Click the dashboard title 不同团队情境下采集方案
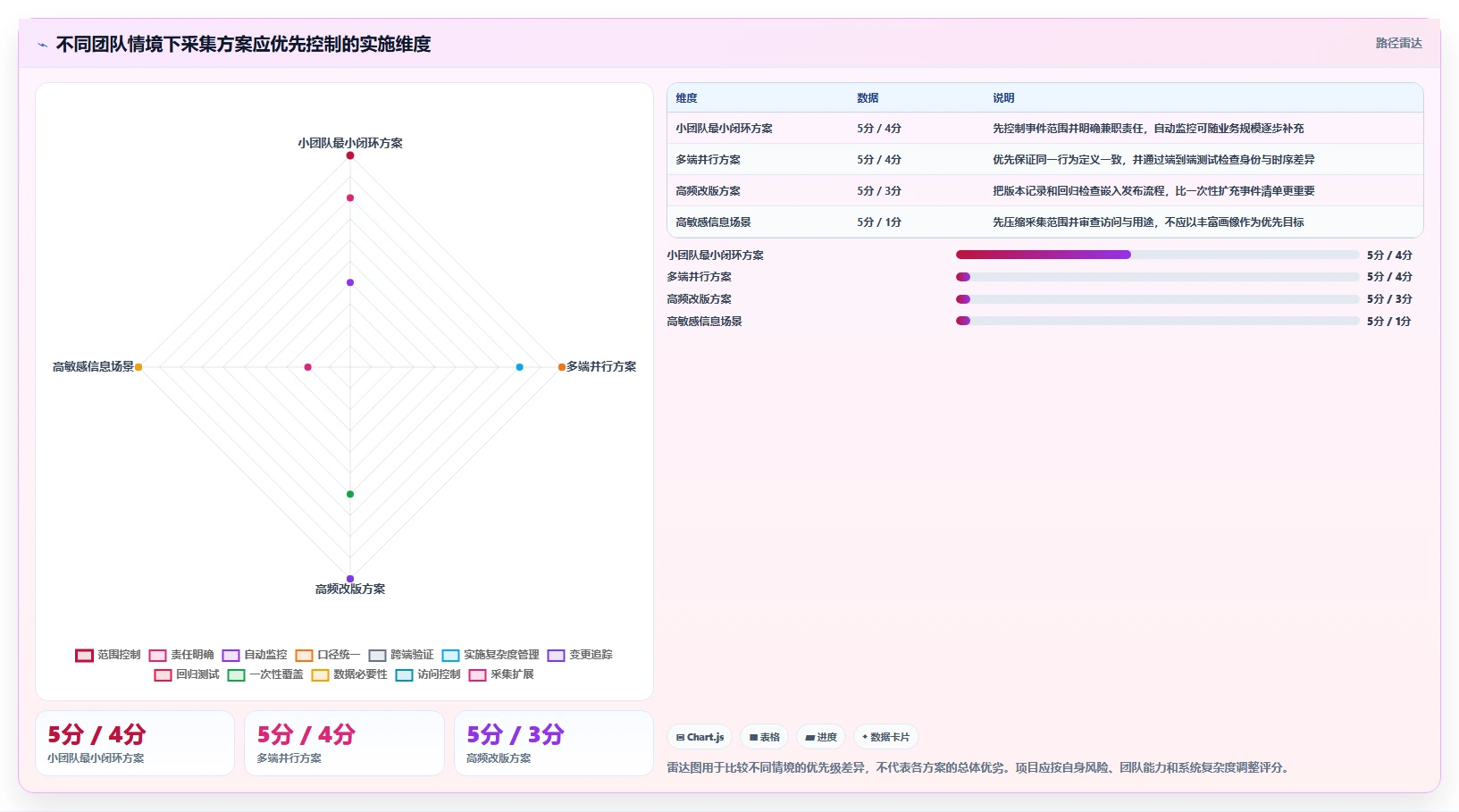The image size is (1459, 812). point(243,44)
